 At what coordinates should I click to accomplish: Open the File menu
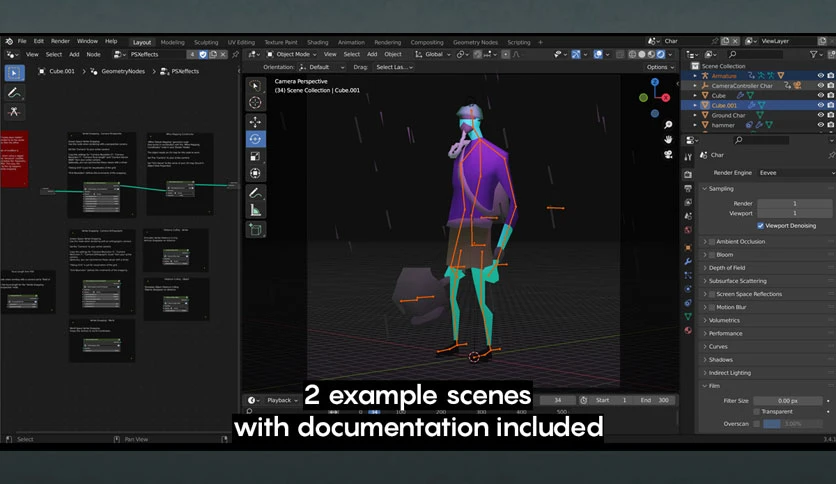point(22,41)
